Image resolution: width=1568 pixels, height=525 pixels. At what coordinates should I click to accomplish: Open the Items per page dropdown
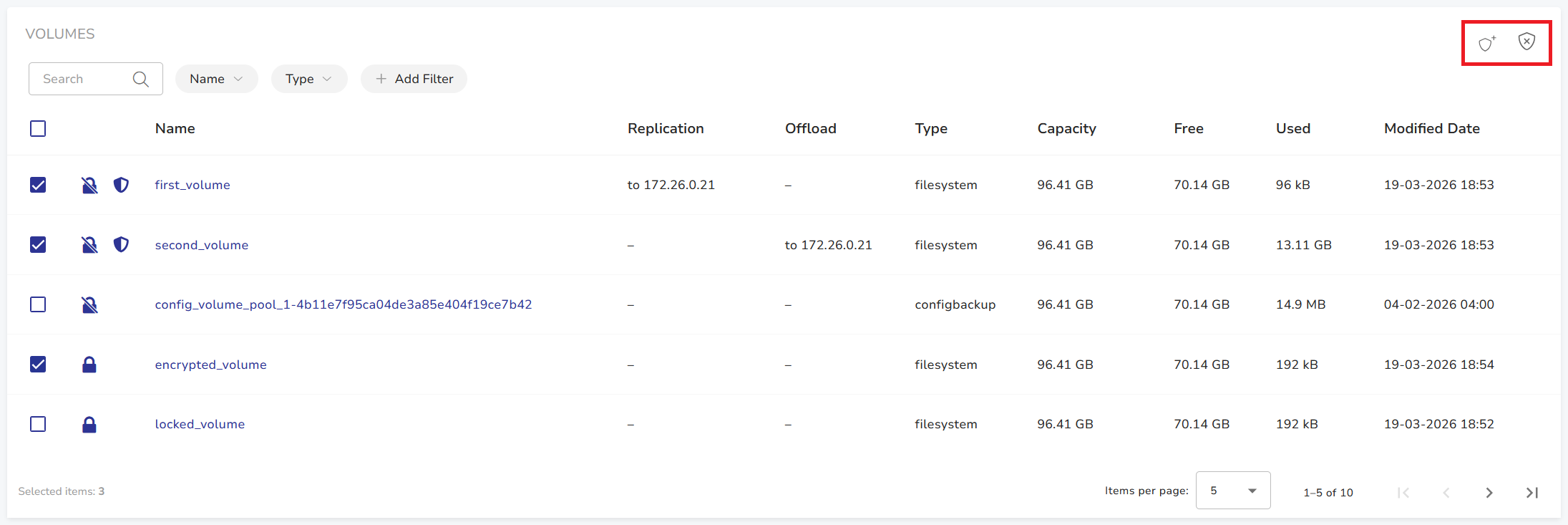(1232, 491)
